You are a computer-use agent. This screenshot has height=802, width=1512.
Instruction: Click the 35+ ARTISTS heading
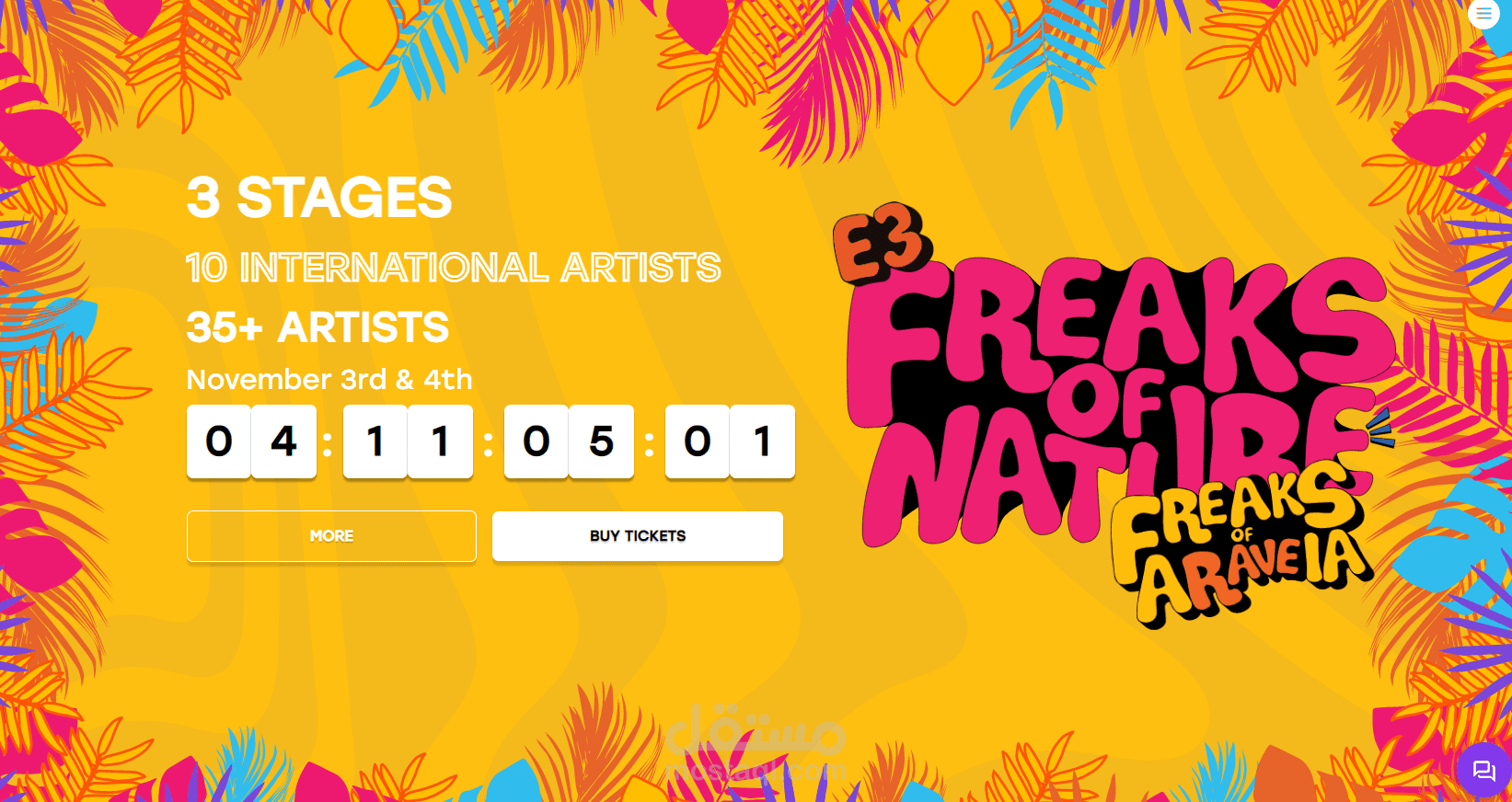coord(317,327)
